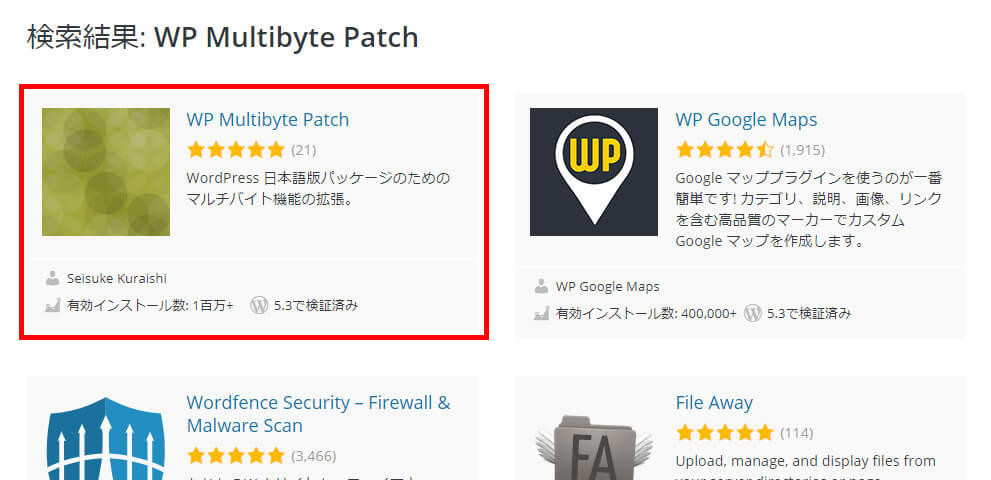Viewport: 991px width, 480px height.
Task: Click the 検索結果: WP Multibyte Patch heading
Action: point(222,37)
